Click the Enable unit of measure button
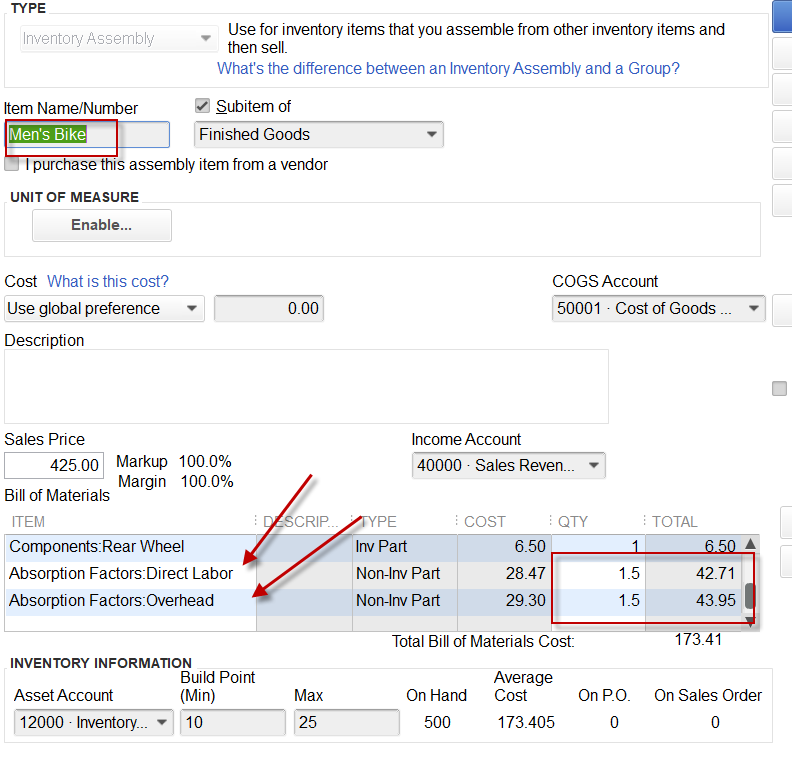792x766 pixels. [102, 225]
